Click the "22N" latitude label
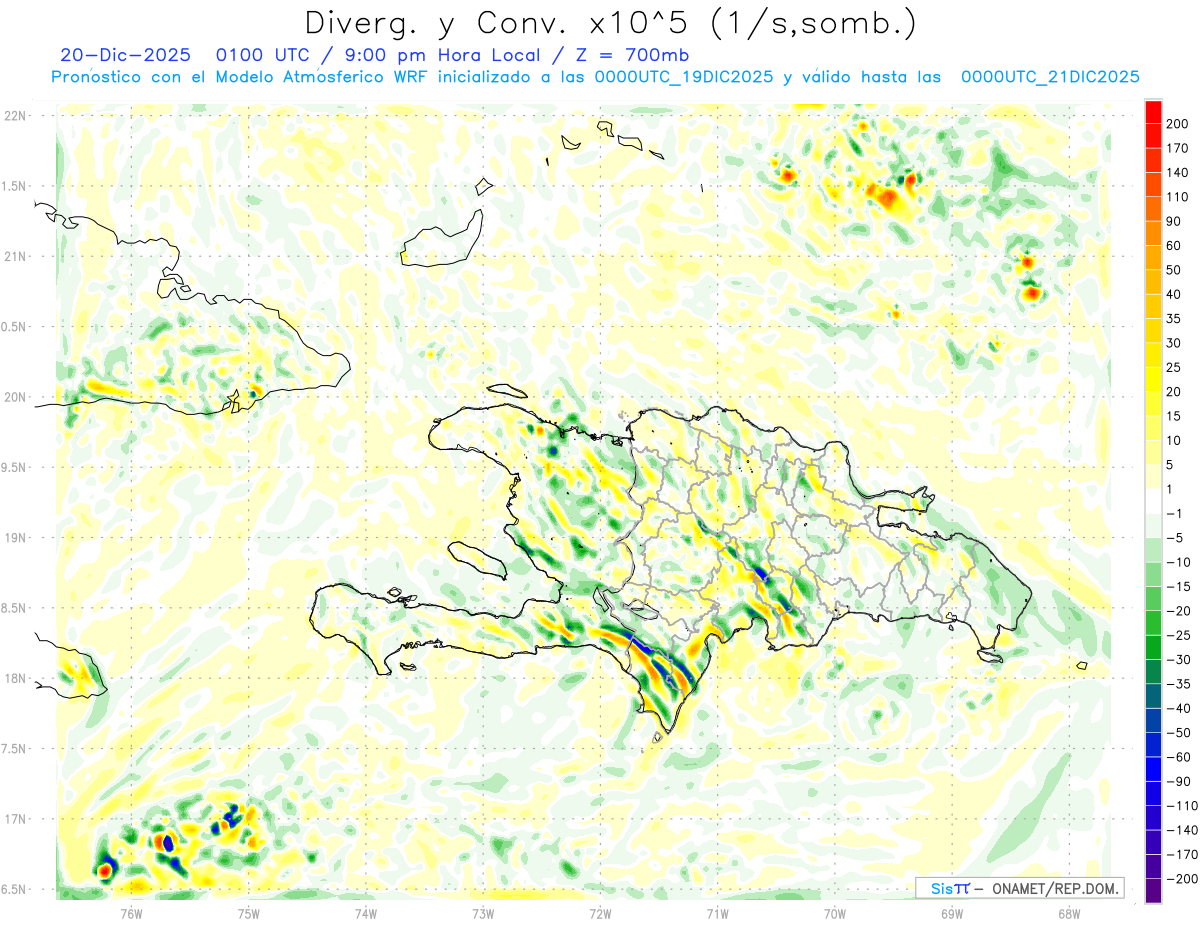1200x927 pixels. 15,116
